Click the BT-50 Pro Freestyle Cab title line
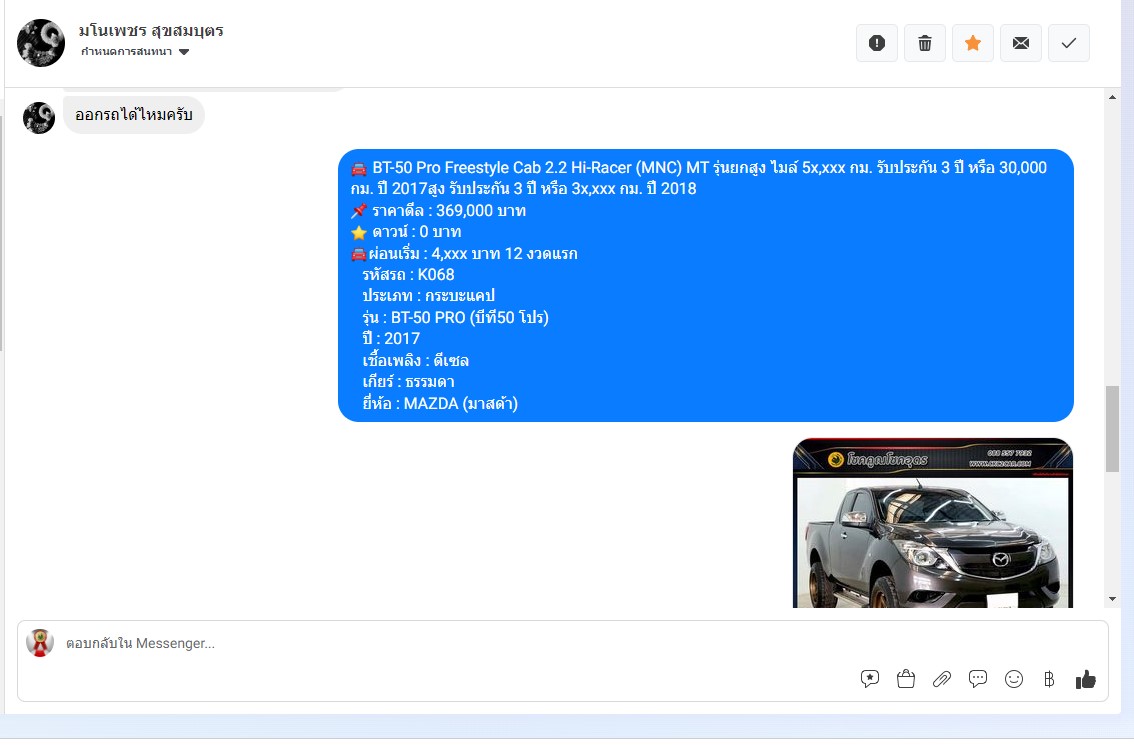The height and width of the screenshot is (745, 1134). tap(699, 178)
